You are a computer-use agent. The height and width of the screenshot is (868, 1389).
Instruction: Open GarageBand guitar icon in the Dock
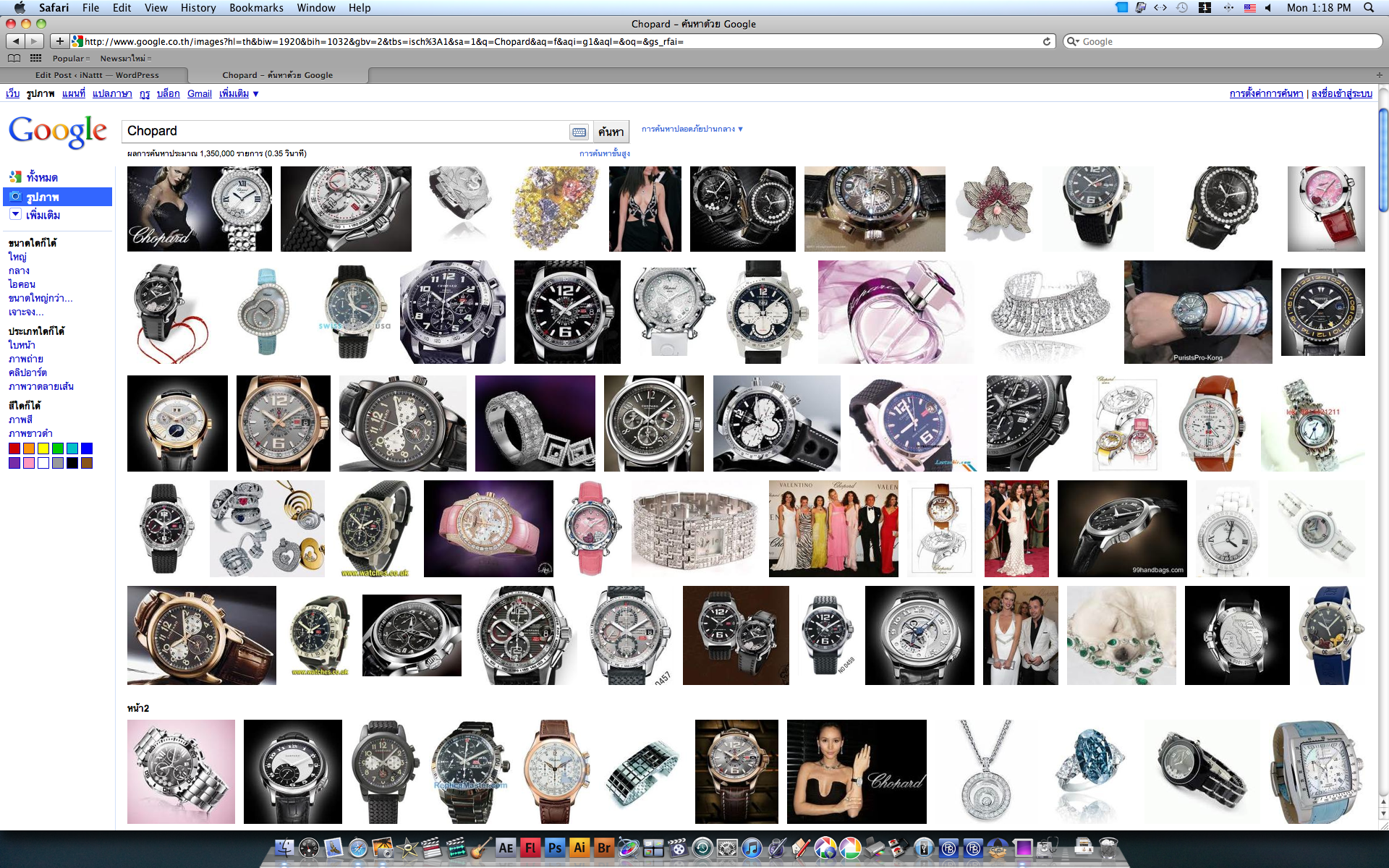[x=481, y=848]
